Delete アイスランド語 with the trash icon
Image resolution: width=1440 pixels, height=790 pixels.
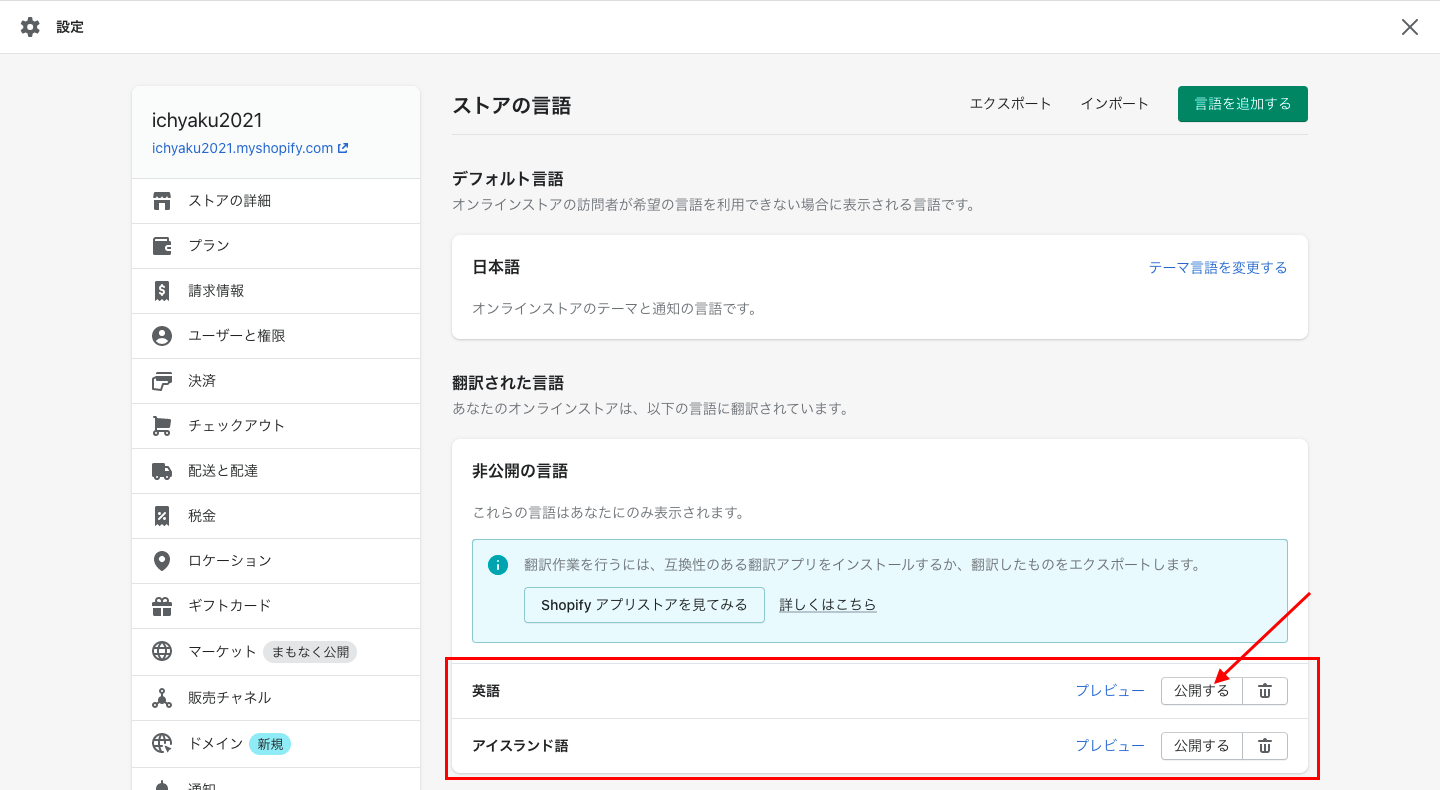(x=1265, y=746)
